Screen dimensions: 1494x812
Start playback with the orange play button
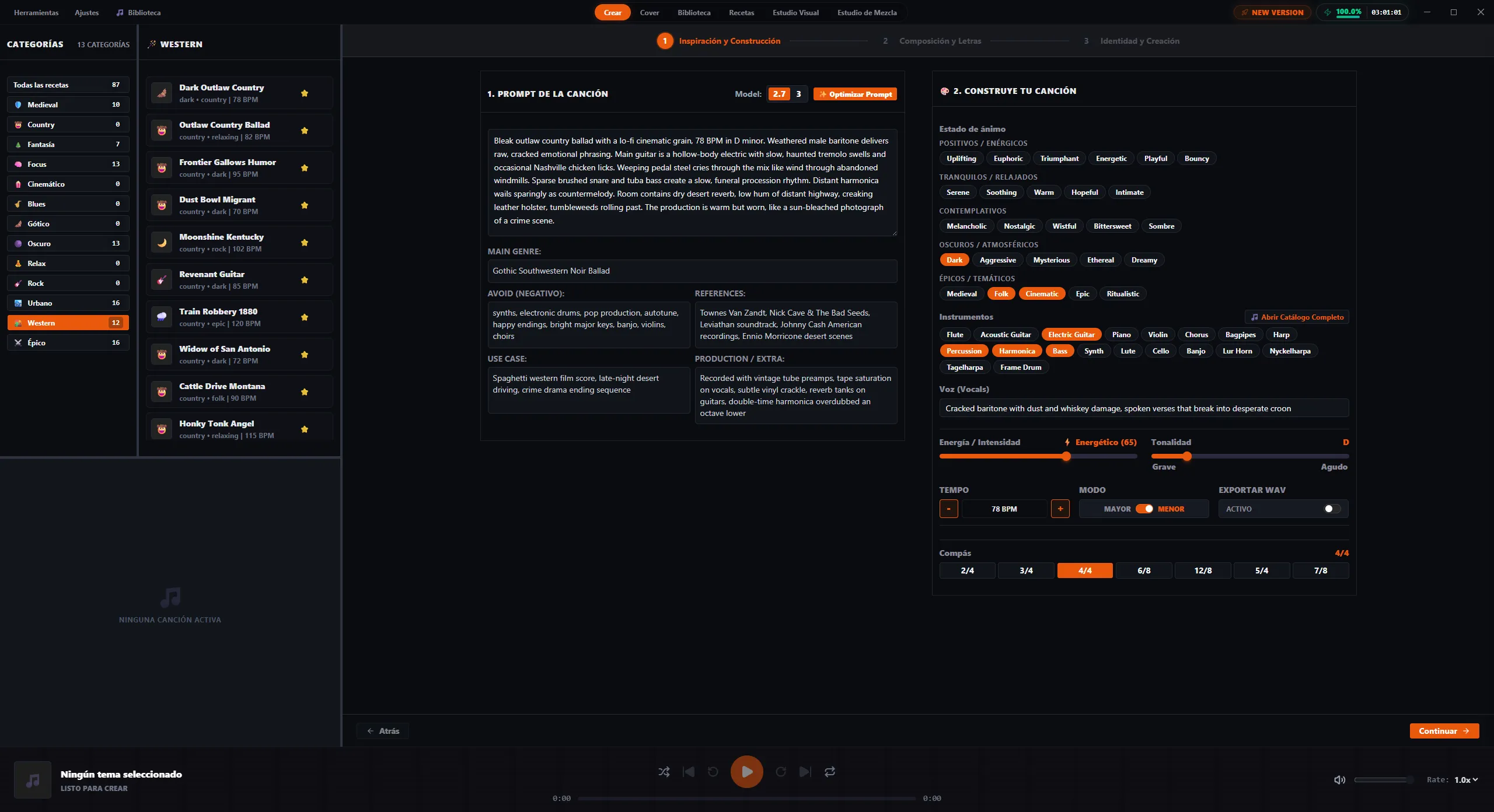pyautogui.click(x=747, y=772)
